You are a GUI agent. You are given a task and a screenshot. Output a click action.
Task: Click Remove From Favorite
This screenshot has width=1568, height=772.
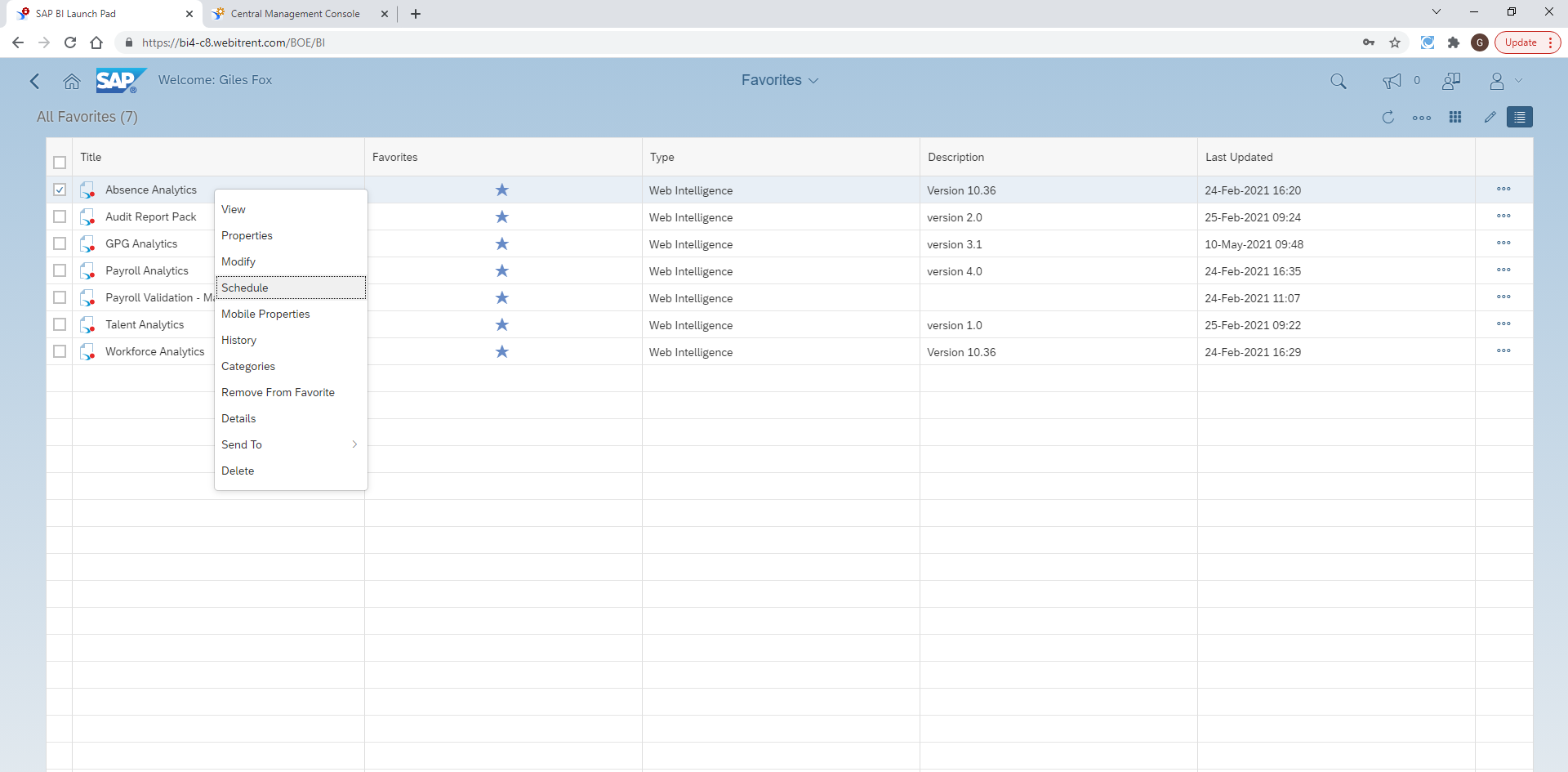coord(278,392)
